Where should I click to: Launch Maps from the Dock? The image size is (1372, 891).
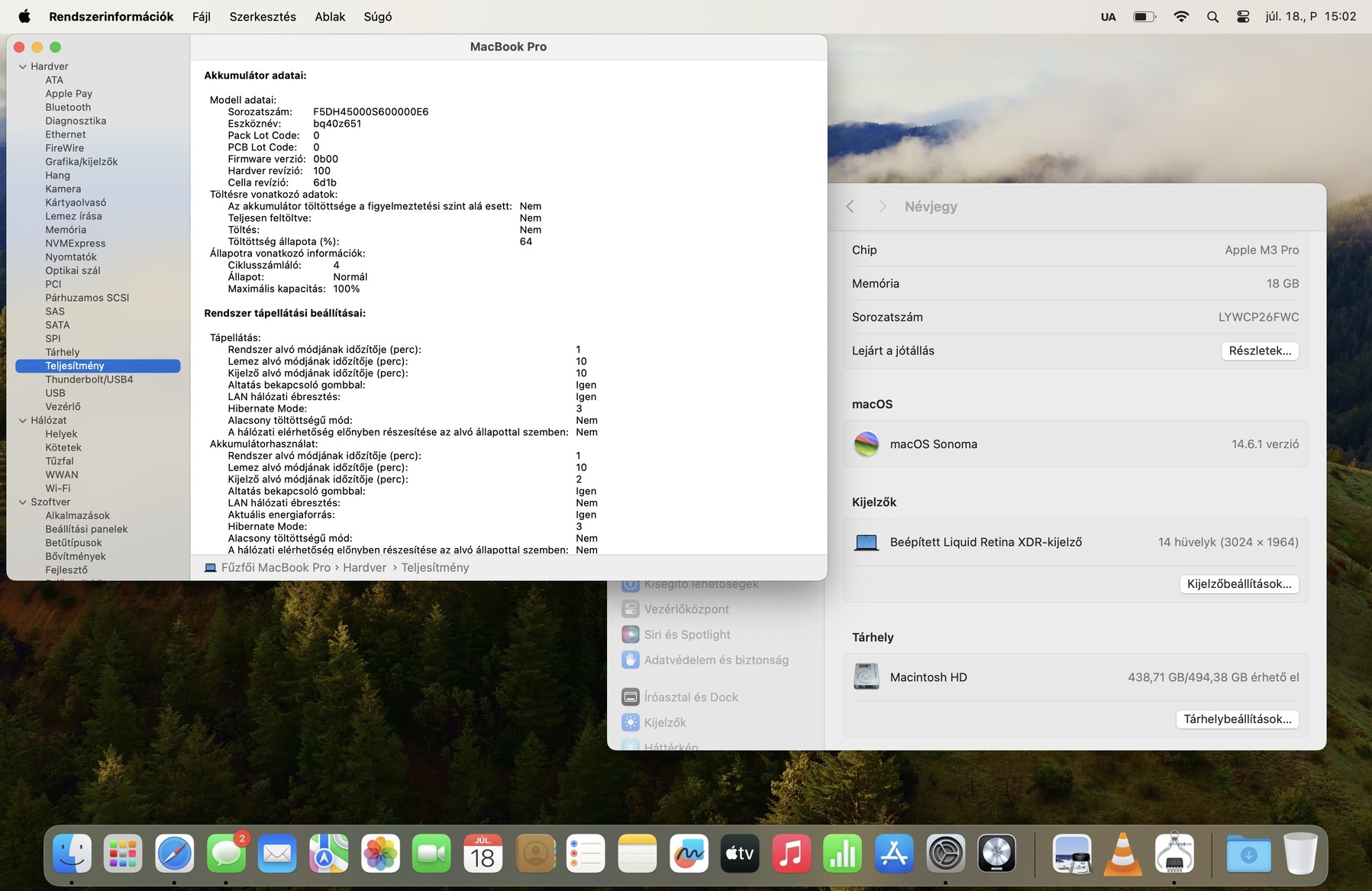(329, 853)
